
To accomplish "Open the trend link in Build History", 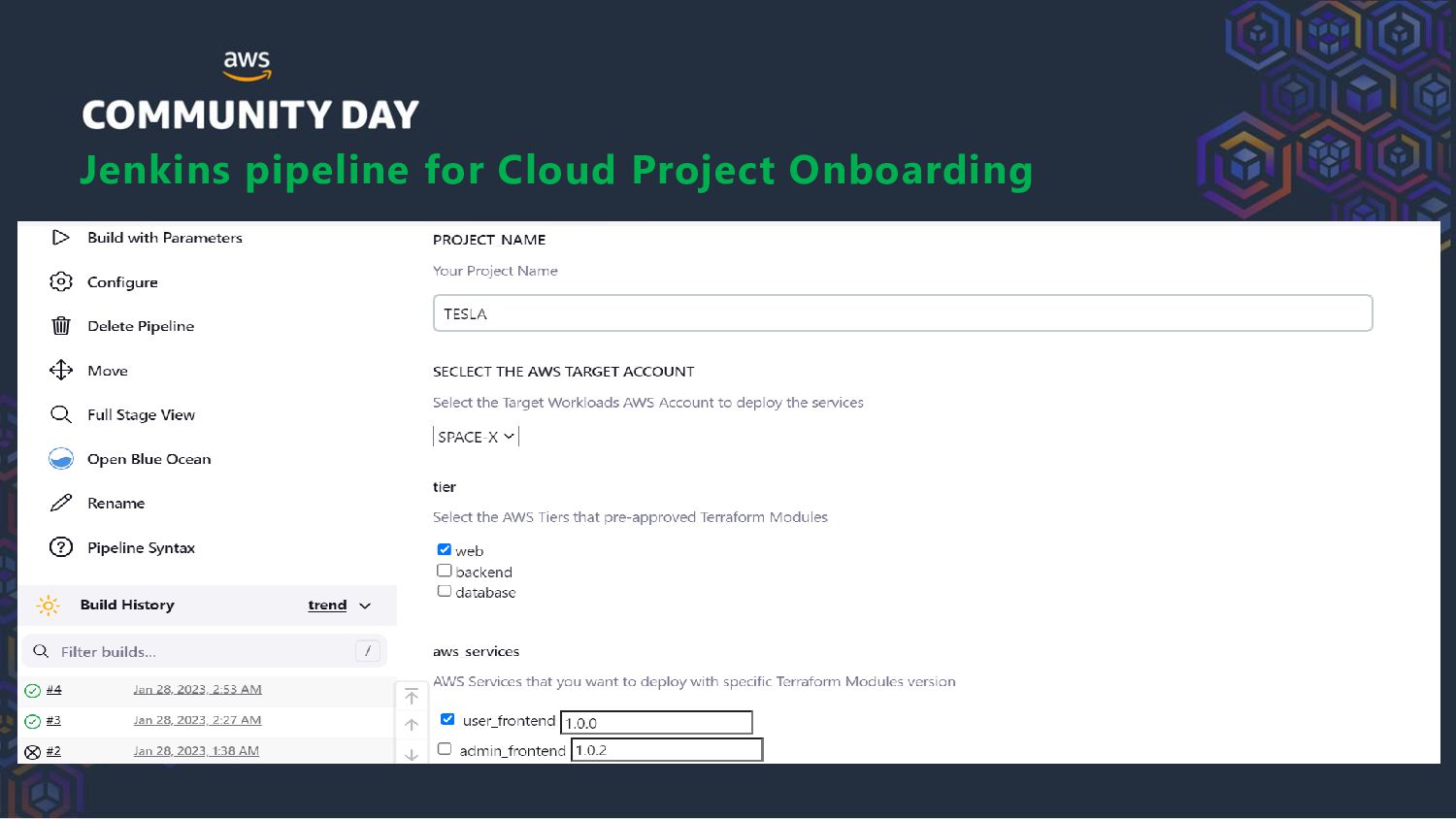I will click(327, 605).
